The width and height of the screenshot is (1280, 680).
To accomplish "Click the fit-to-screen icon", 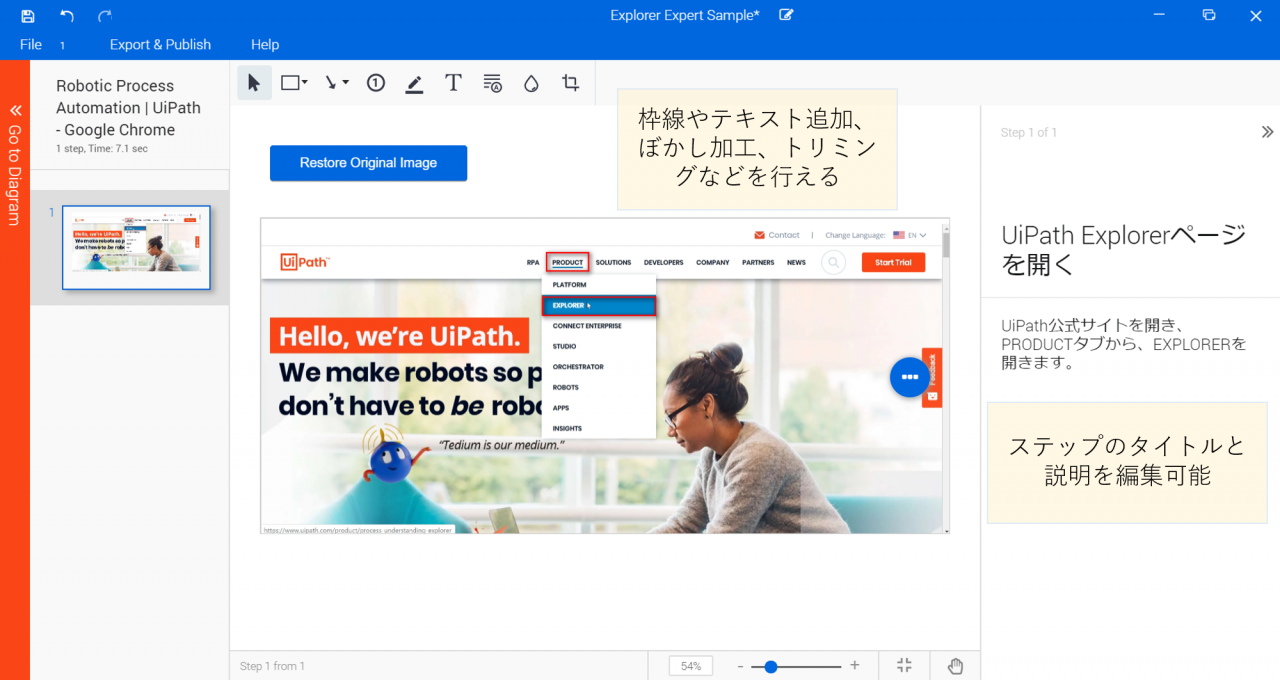I will click(904, 666).
